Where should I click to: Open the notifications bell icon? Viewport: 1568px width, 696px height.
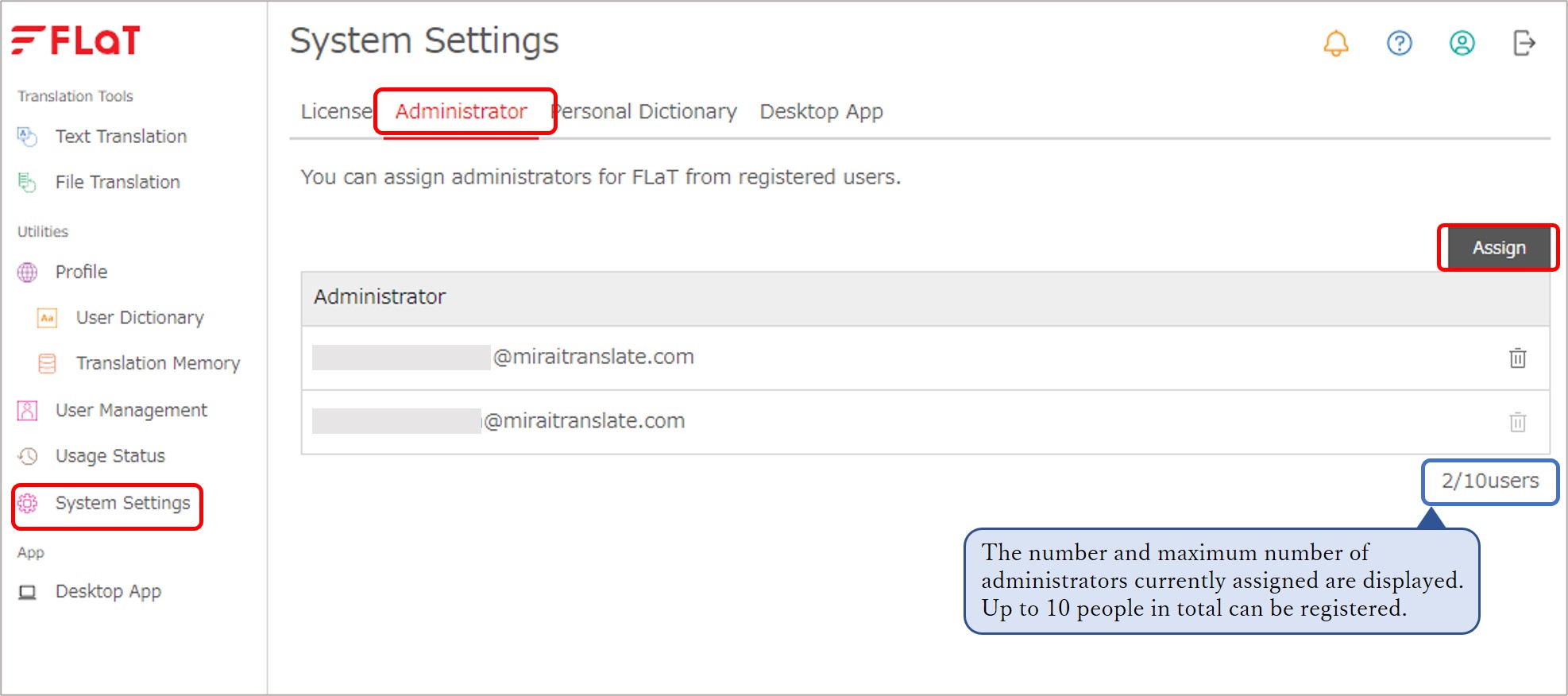click(1336, 43)
